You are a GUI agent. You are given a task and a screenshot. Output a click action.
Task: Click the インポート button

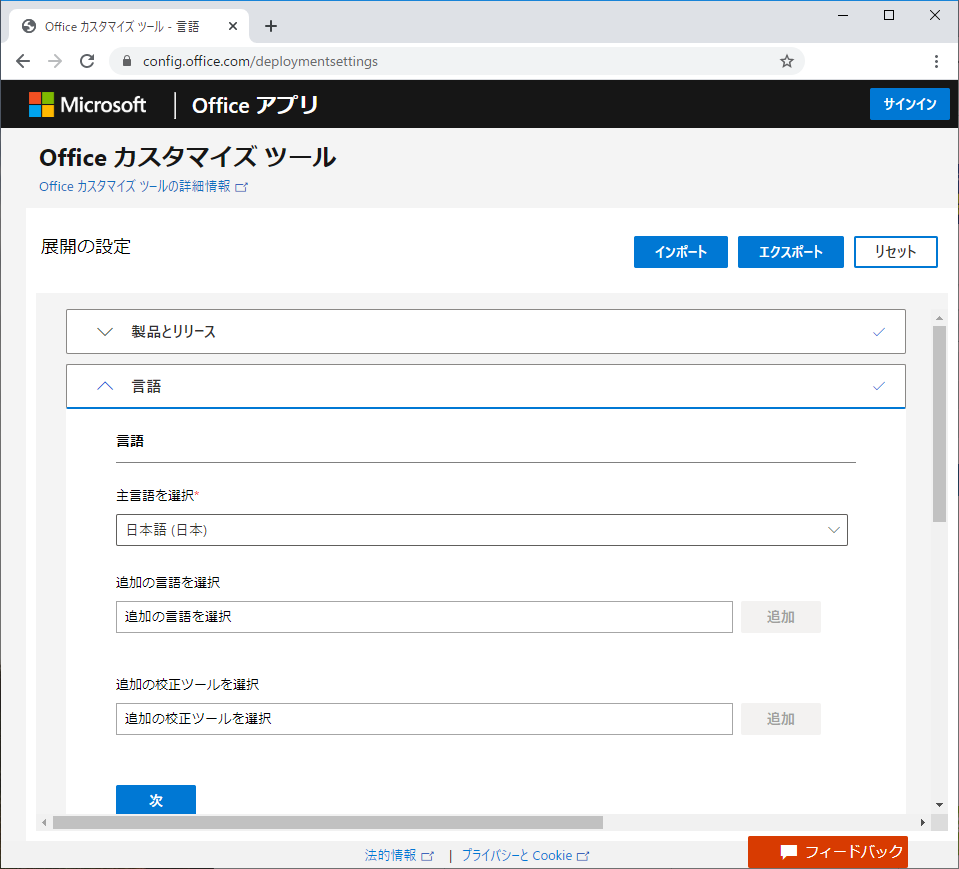tap(681, 252)
